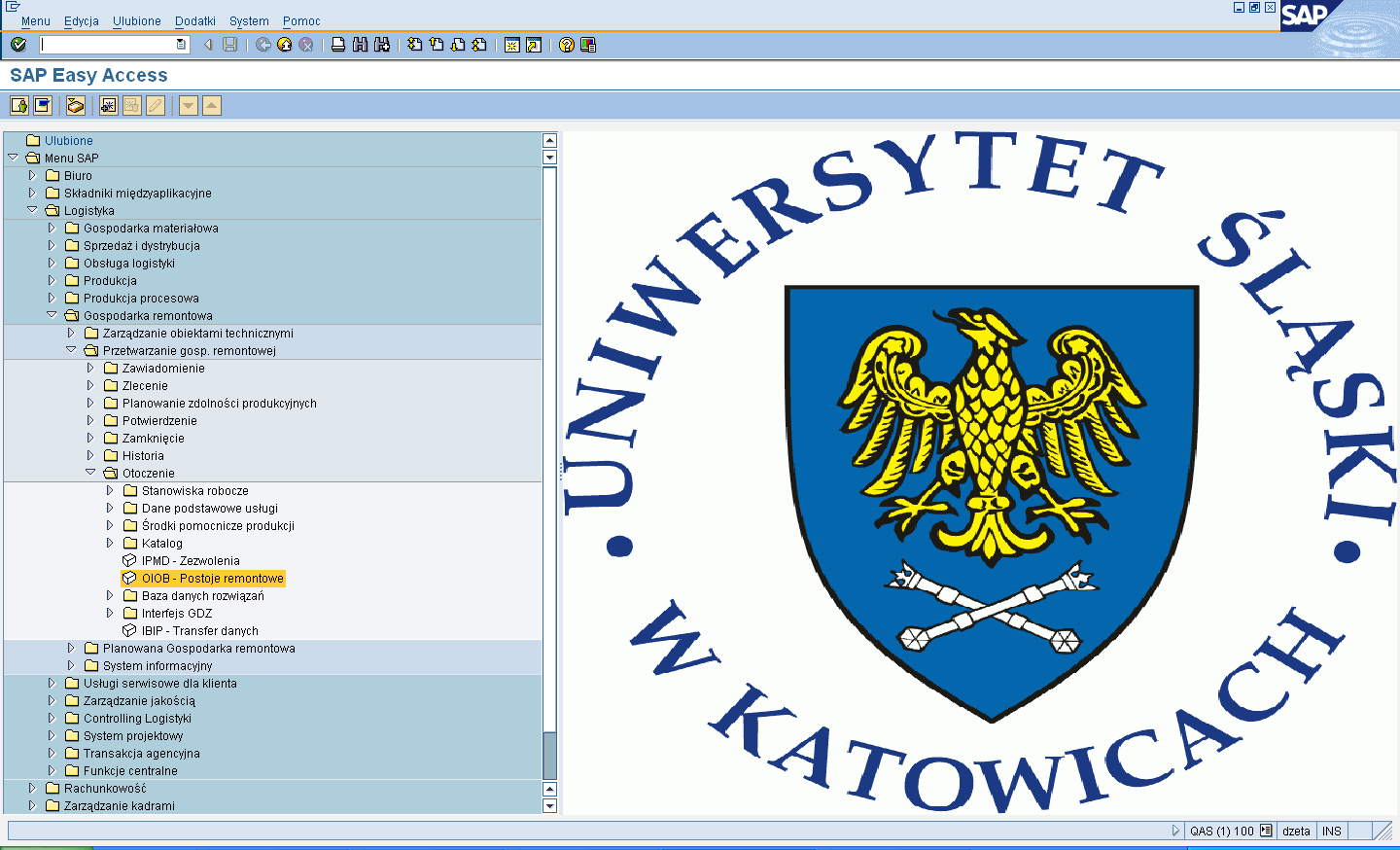The width and height of the screenshot is (1400, 850).
Task: Collapse the Otoczenie folder
Action: pyautogui.click(x=90, y=473)
